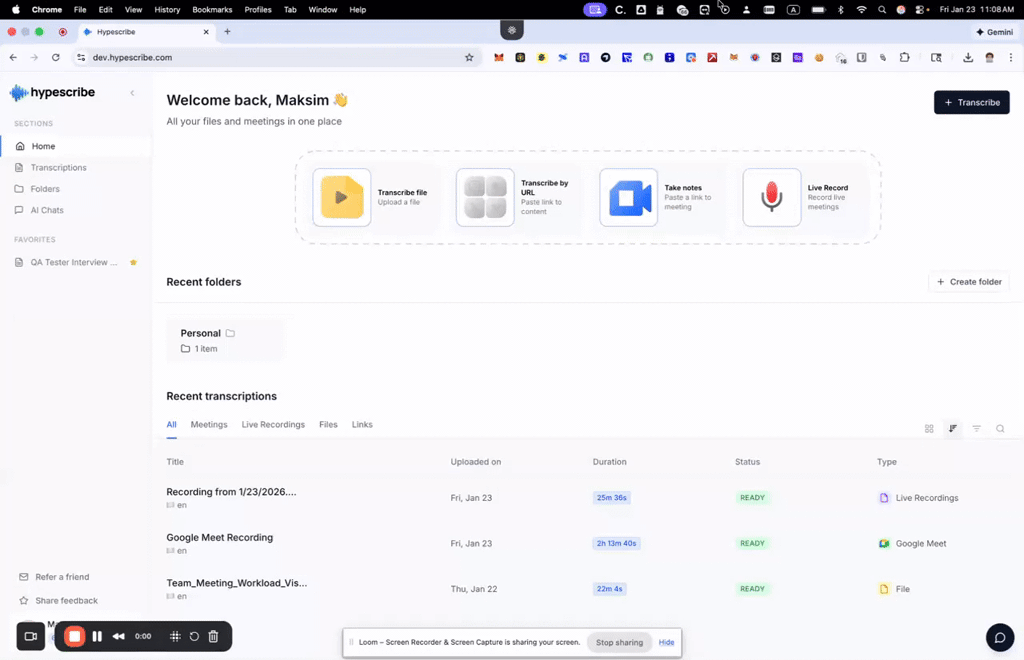The height and width of the screenshot is (660, 1024).
Task: Delete the Loom recording with trash icon
Action: click(x=213, y=636)
